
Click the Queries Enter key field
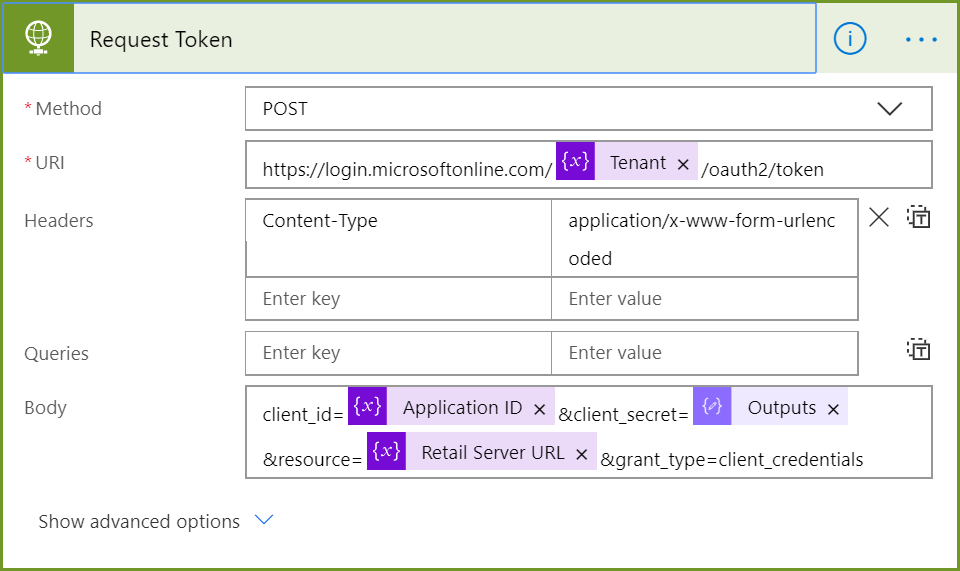coord(399,353)
